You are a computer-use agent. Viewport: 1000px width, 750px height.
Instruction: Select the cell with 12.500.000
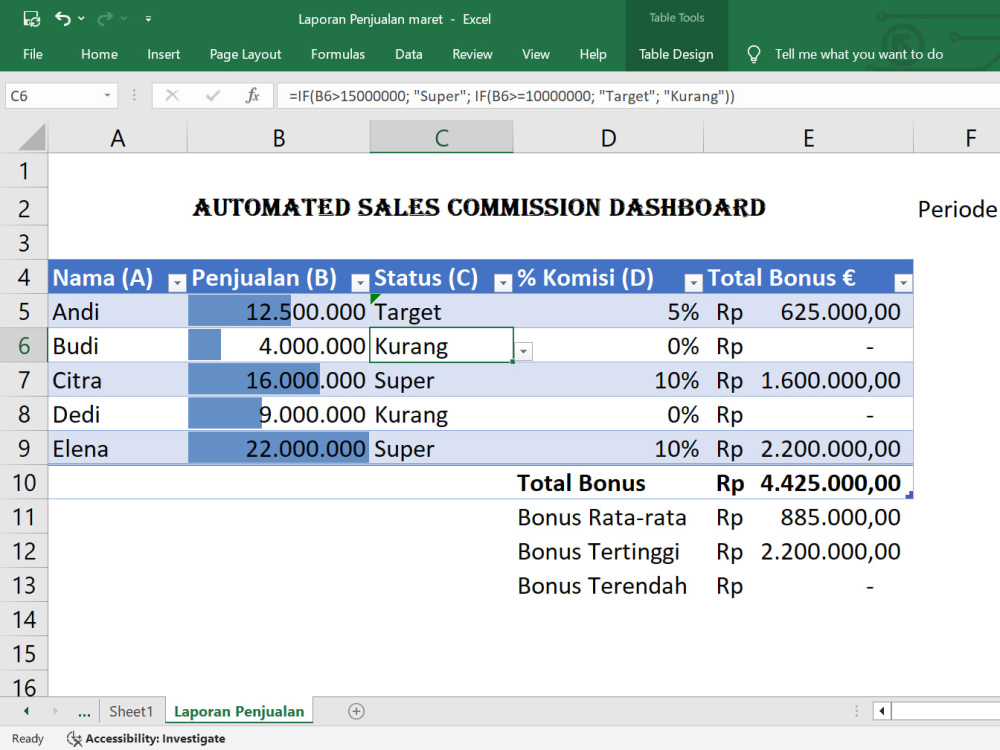click(279, 311)
